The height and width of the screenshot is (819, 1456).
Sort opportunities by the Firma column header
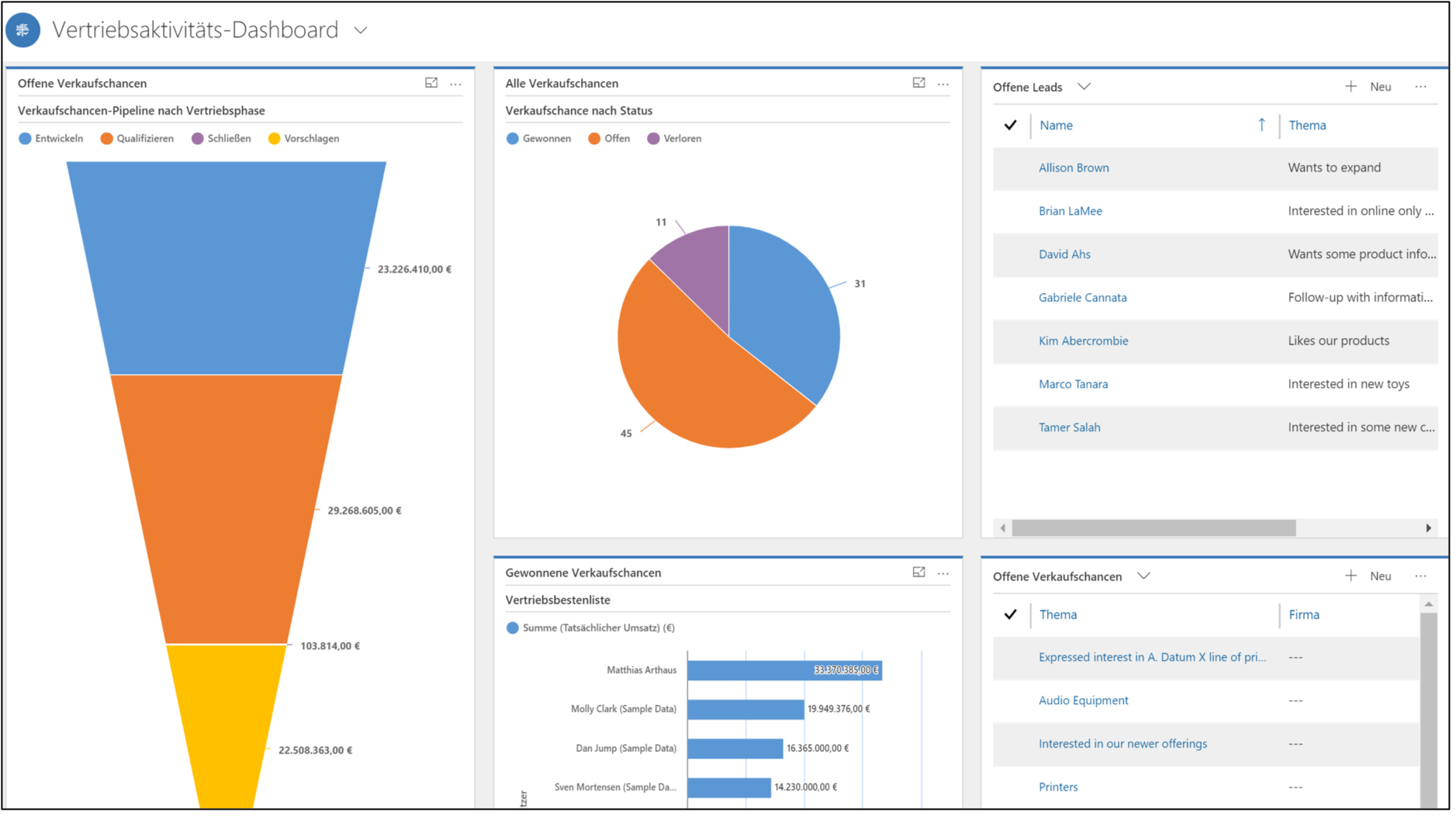click(1304, 614)
